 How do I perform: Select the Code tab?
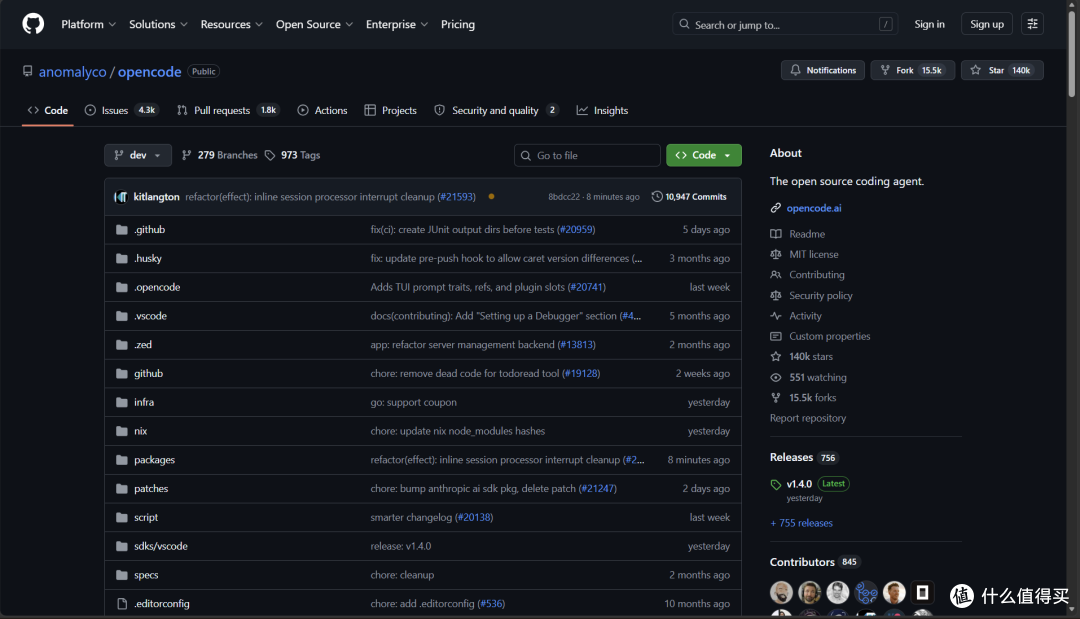(x=48, y=110)
